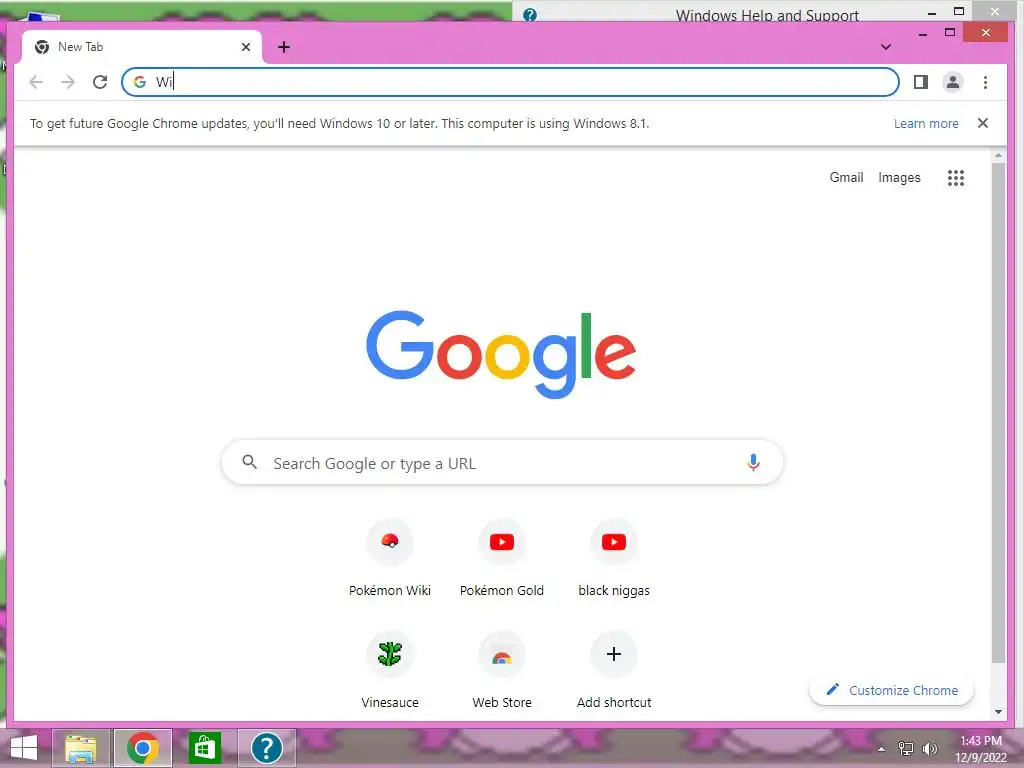Dismiss the Chrome update notice
The image size is (1024, 768).
(982, 123)
